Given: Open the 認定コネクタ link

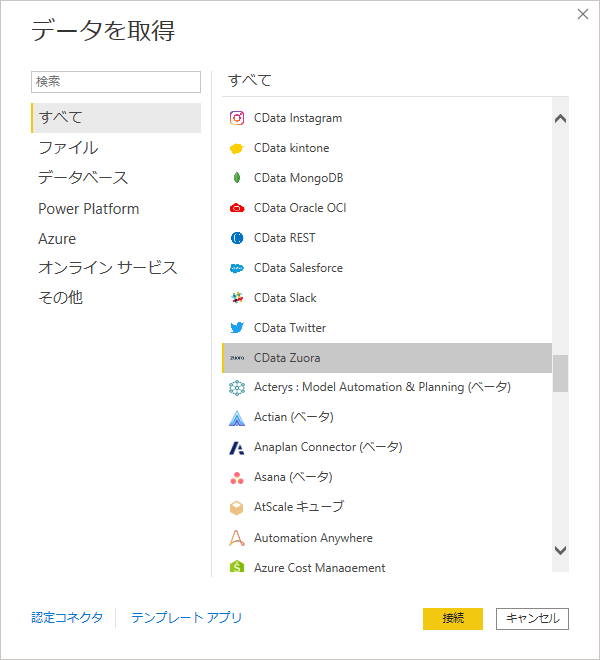Looking at the screenshot, I should pyautogui.click(x=67, y=617).
